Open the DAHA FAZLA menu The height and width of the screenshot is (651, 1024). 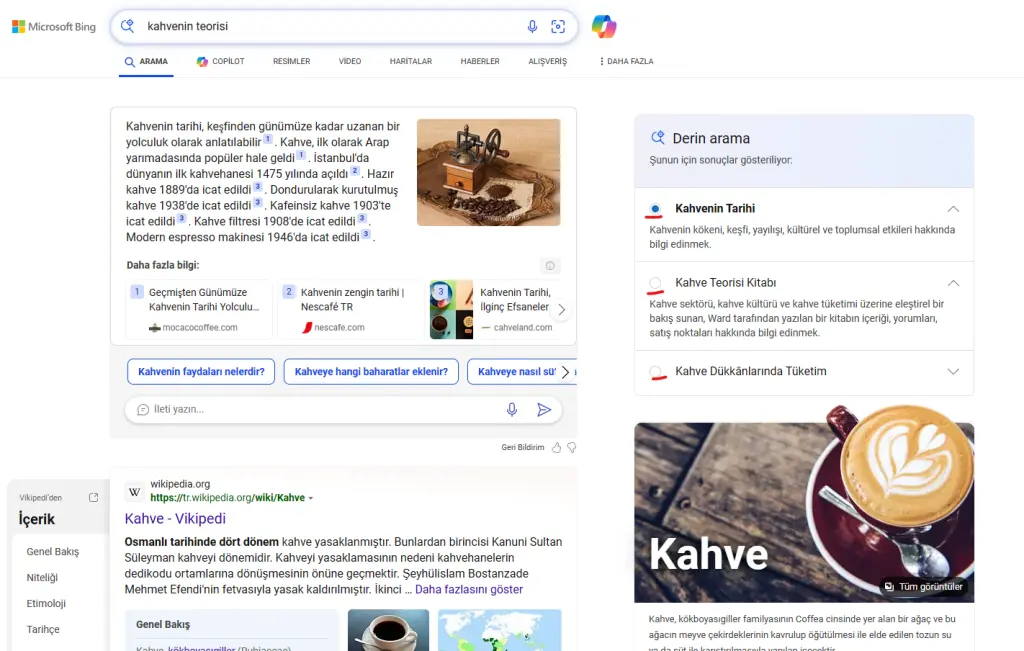[626, 61]
